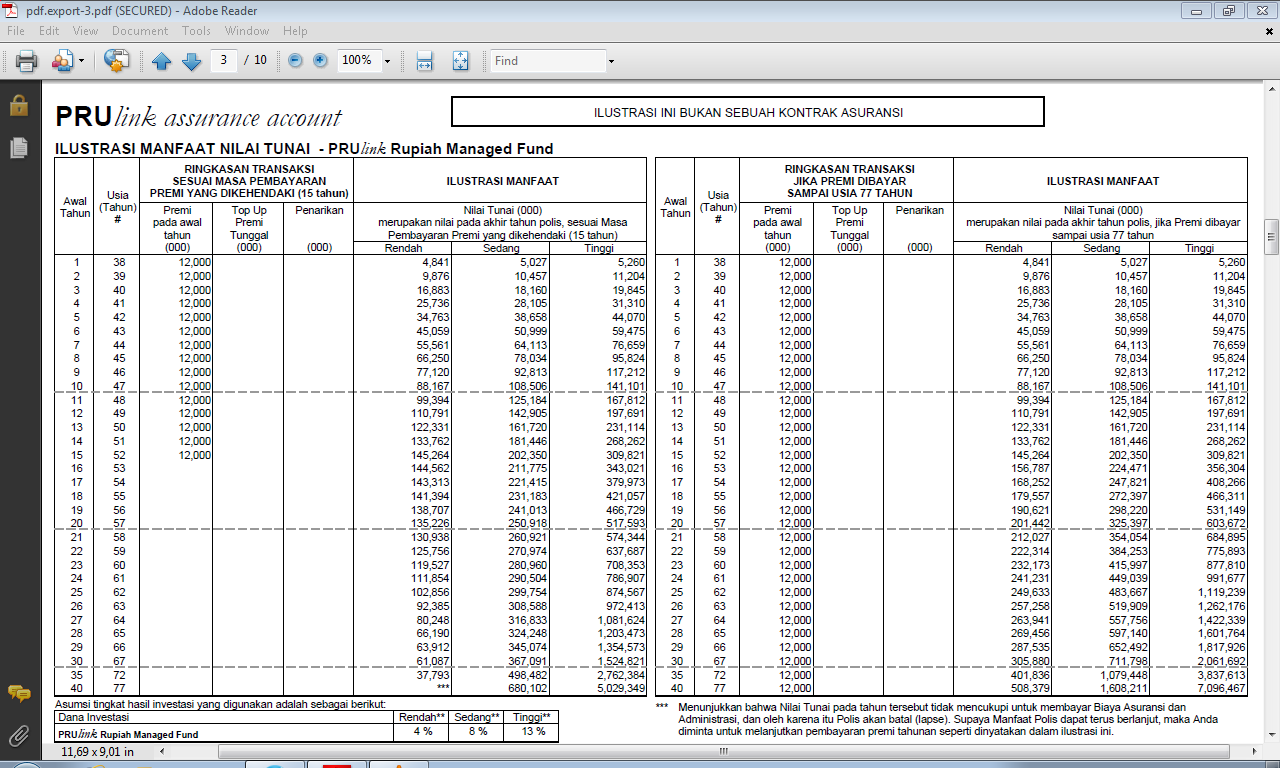Open the Collaborate people icon
Screen dimensions: 1280x768
[62, 61]
